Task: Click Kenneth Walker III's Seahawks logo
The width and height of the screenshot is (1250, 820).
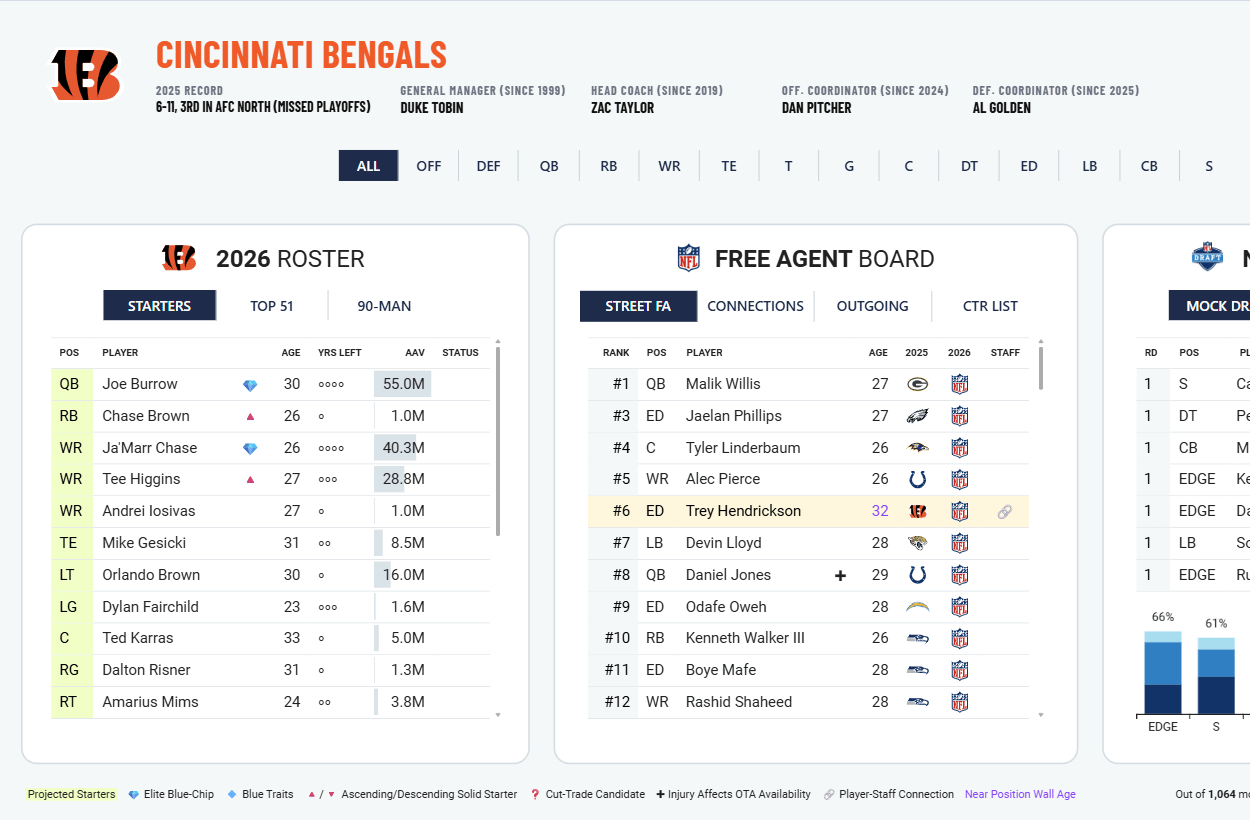Action: point(917,638)
